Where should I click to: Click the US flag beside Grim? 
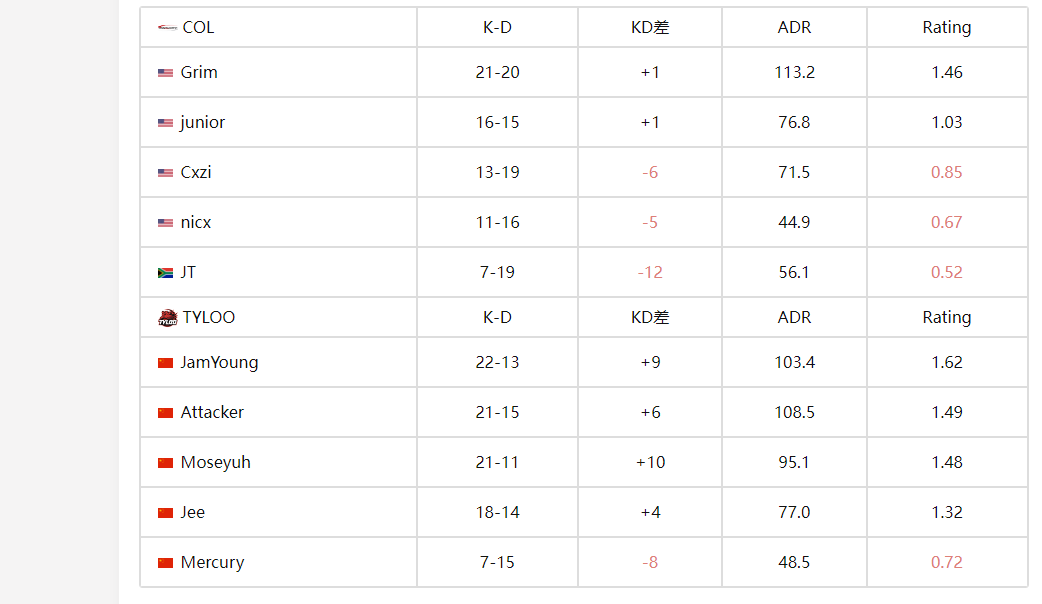[x=165, y=72]
